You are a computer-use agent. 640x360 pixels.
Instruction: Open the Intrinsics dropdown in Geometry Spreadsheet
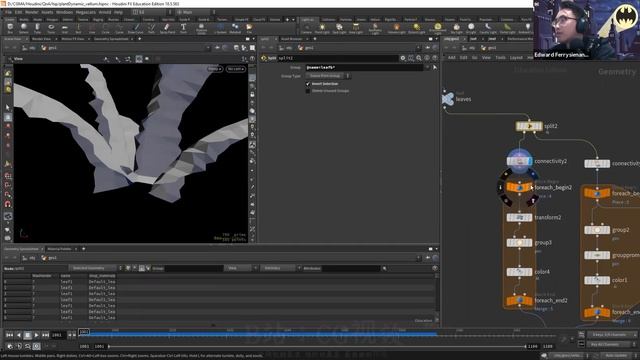281,268
